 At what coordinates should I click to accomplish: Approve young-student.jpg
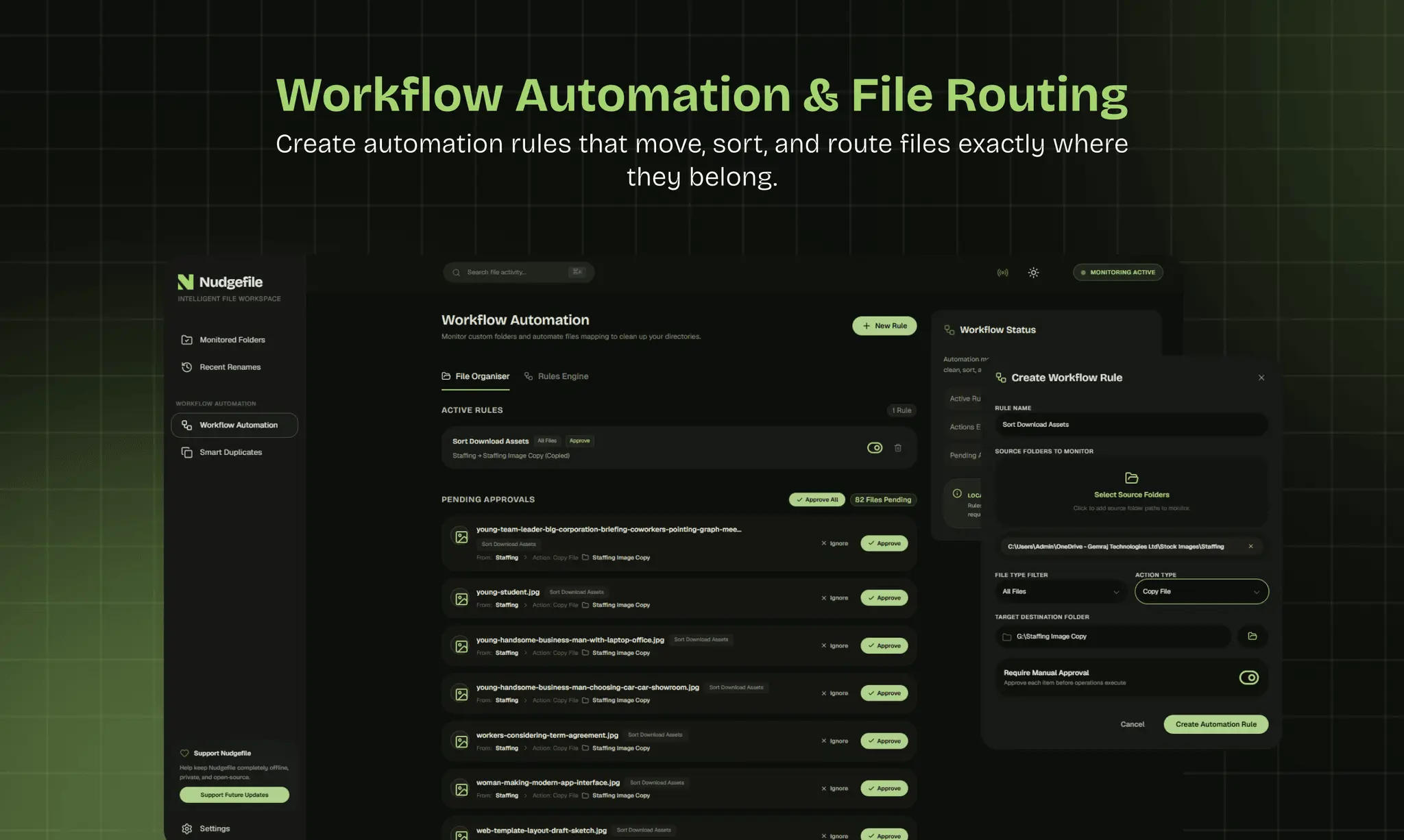(x=884, y=598)
